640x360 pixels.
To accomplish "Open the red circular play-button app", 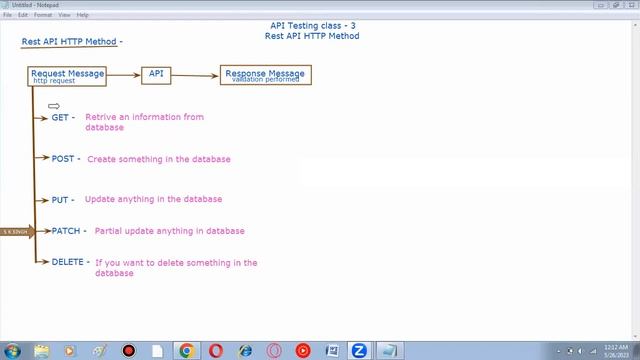I will click(x=303, y=351).
